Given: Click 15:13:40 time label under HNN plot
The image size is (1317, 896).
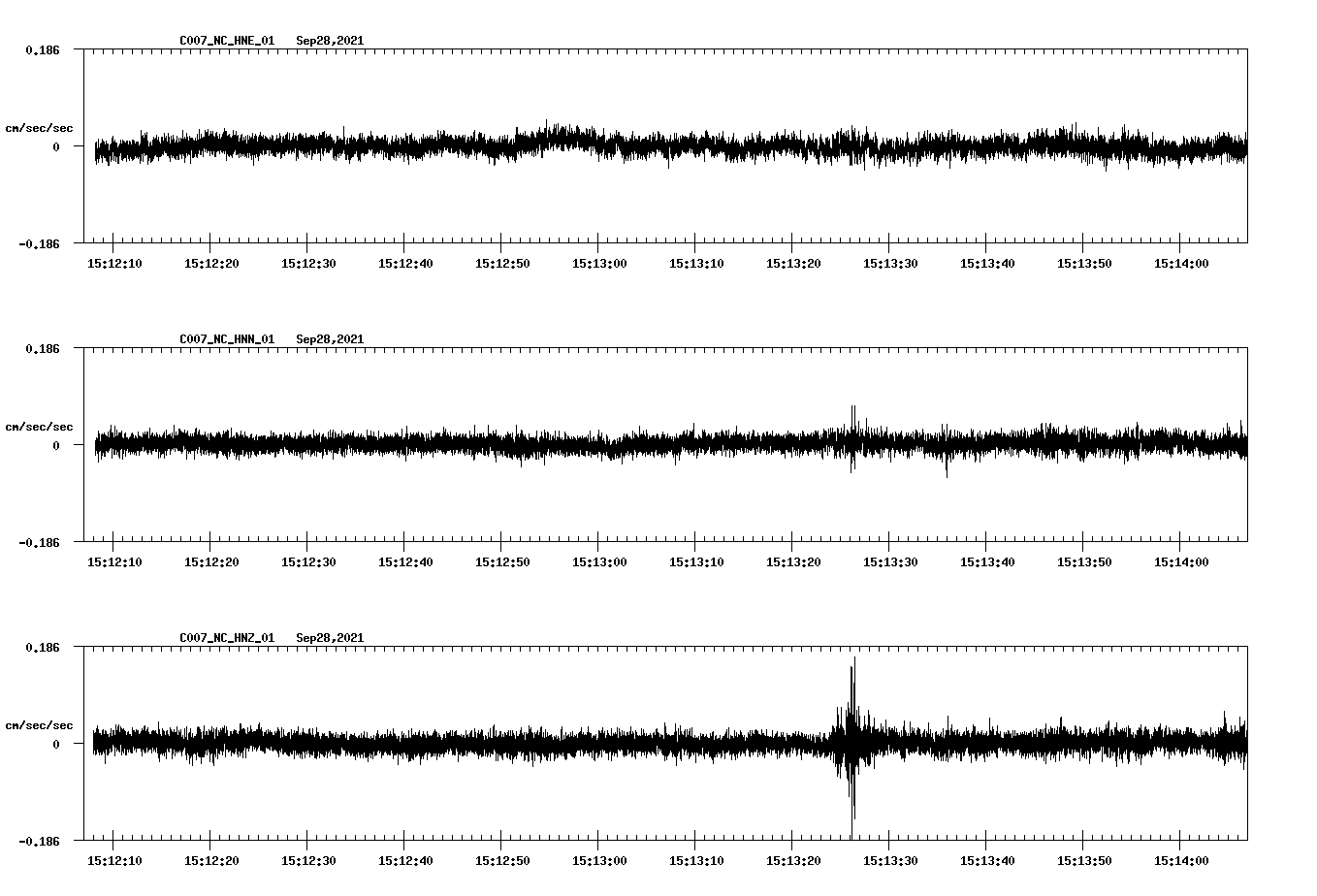Looking at the screenshot, I should 987,562.
